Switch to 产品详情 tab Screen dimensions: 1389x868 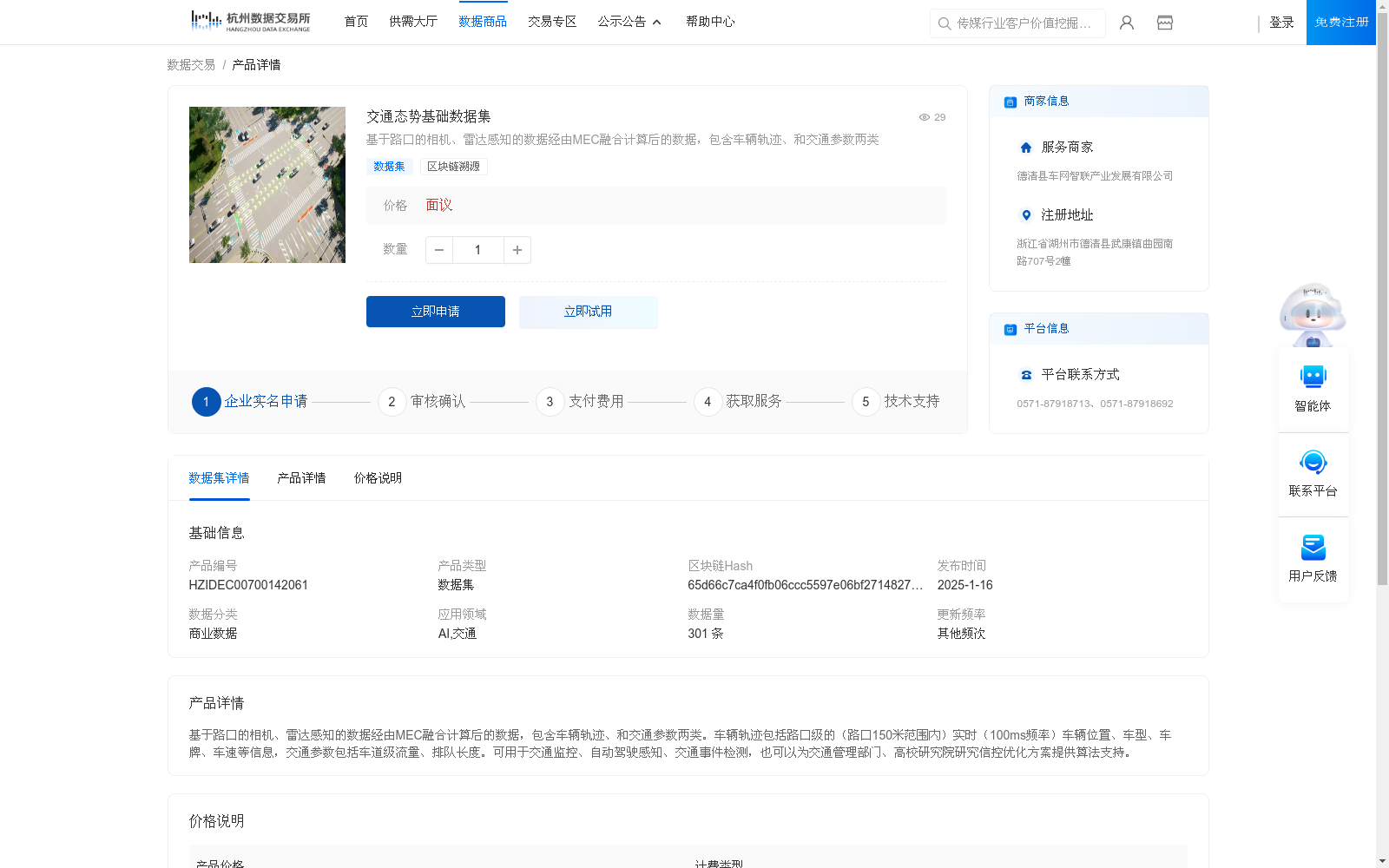point(301,478)
